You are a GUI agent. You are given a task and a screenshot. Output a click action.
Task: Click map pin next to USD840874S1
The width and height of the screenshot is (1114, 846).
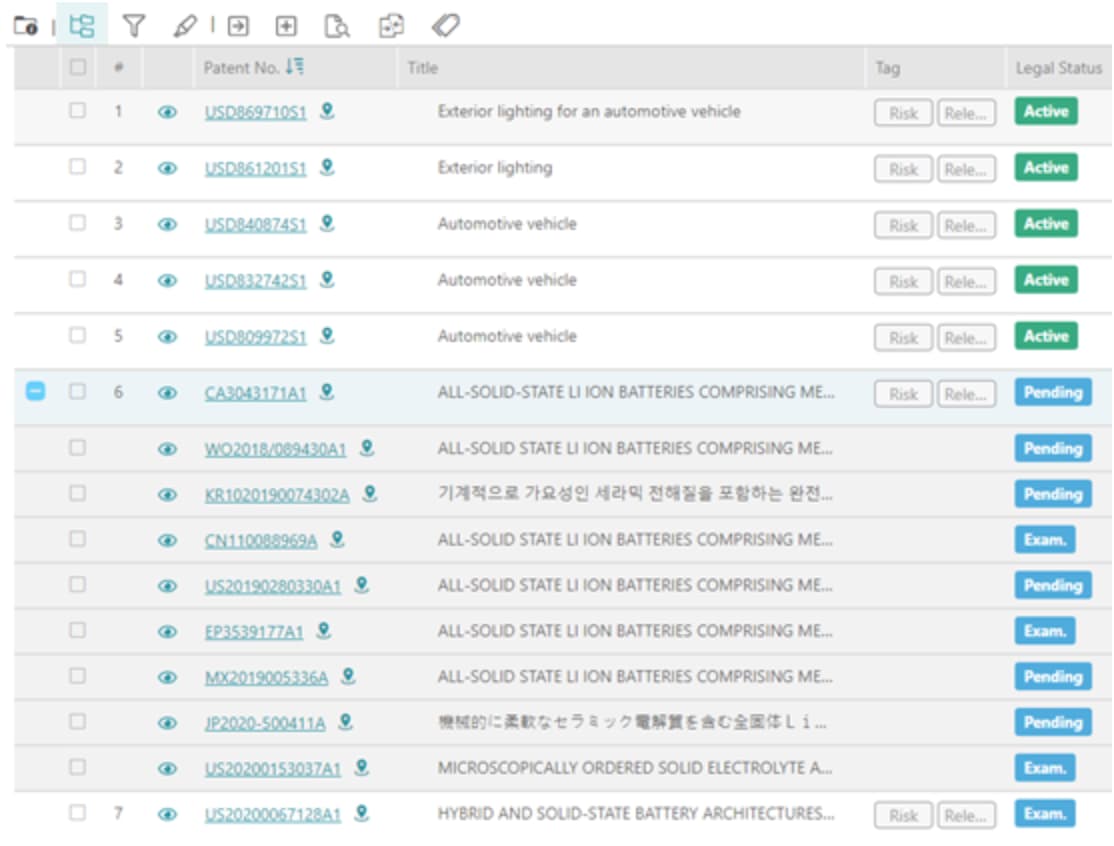coord(327,223)
